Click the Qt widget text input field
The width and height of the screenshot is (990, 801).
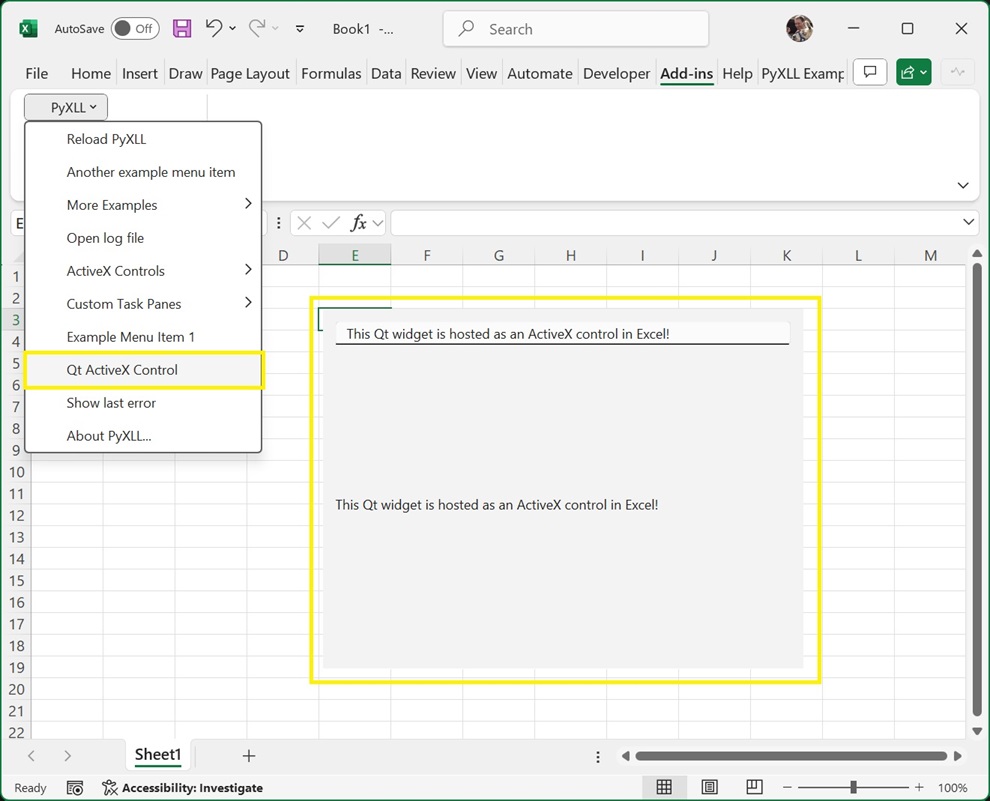coord(562,334)
